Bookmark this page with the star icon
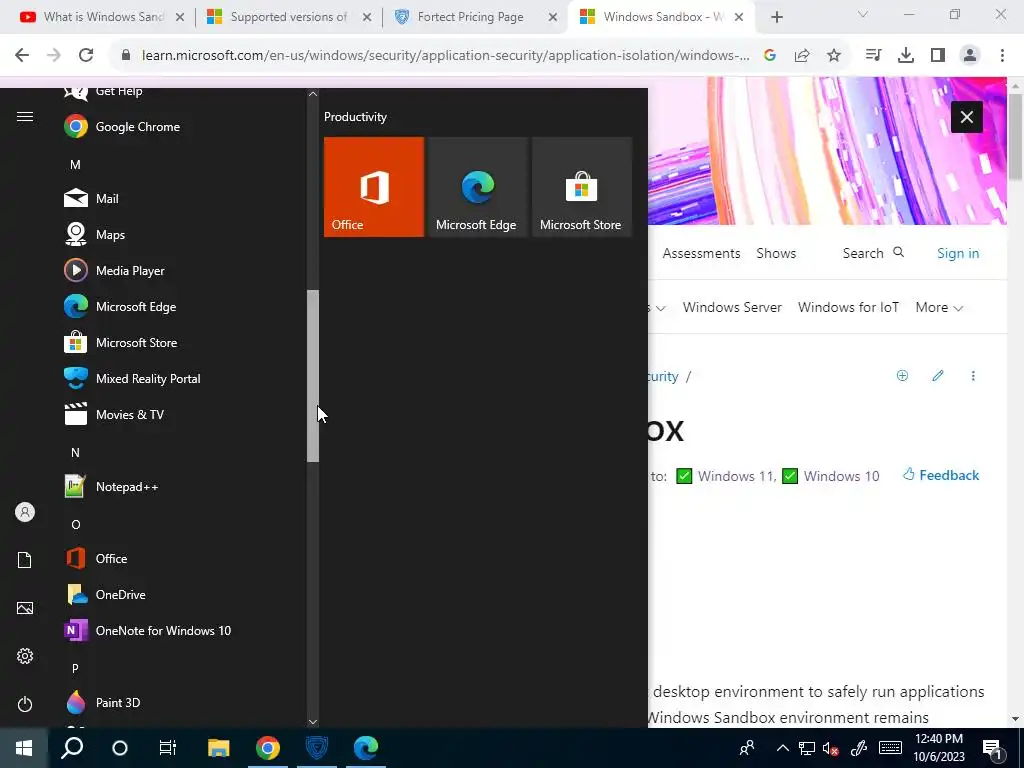The height and width of the screenshot is (768, 1024). click(x=834, y=56)
